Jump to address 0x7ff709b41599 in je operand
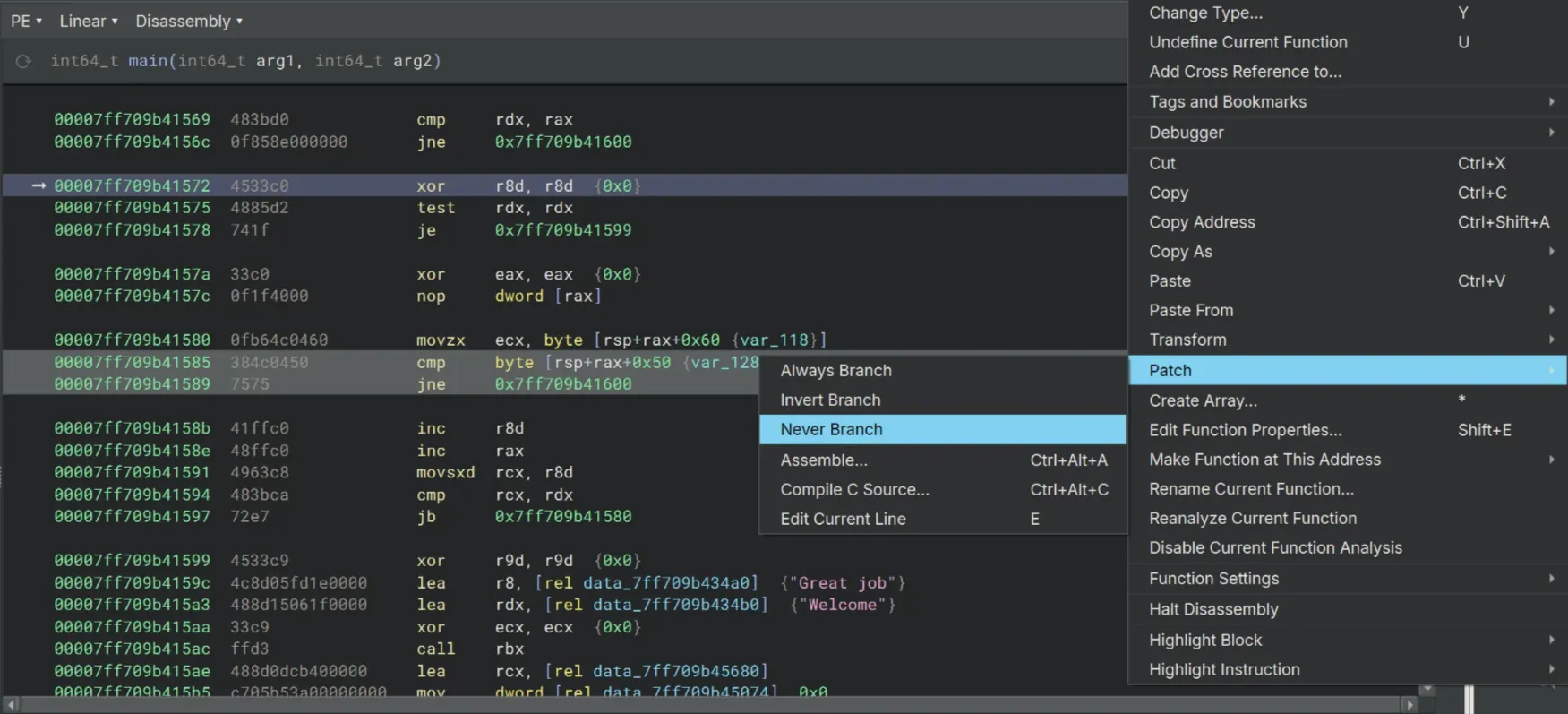The width and height of the screenshot is (1568, 714). pyautogui.click(x=562, y=230)
